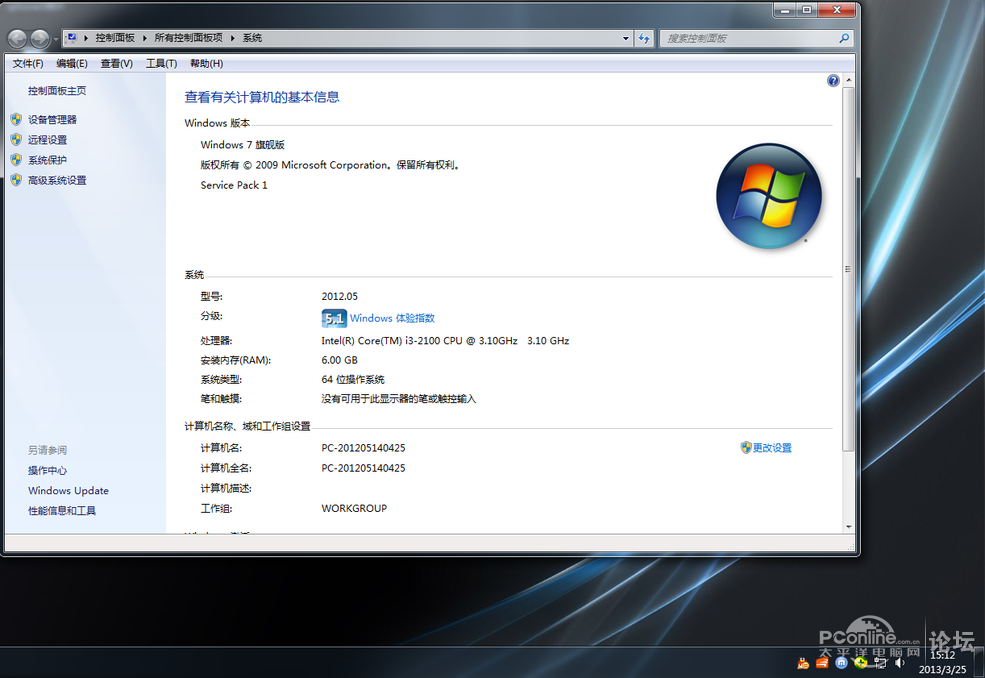Click the shield icon next to 更改设置
The width and height of the screenshot is (985, 678).
746,447
